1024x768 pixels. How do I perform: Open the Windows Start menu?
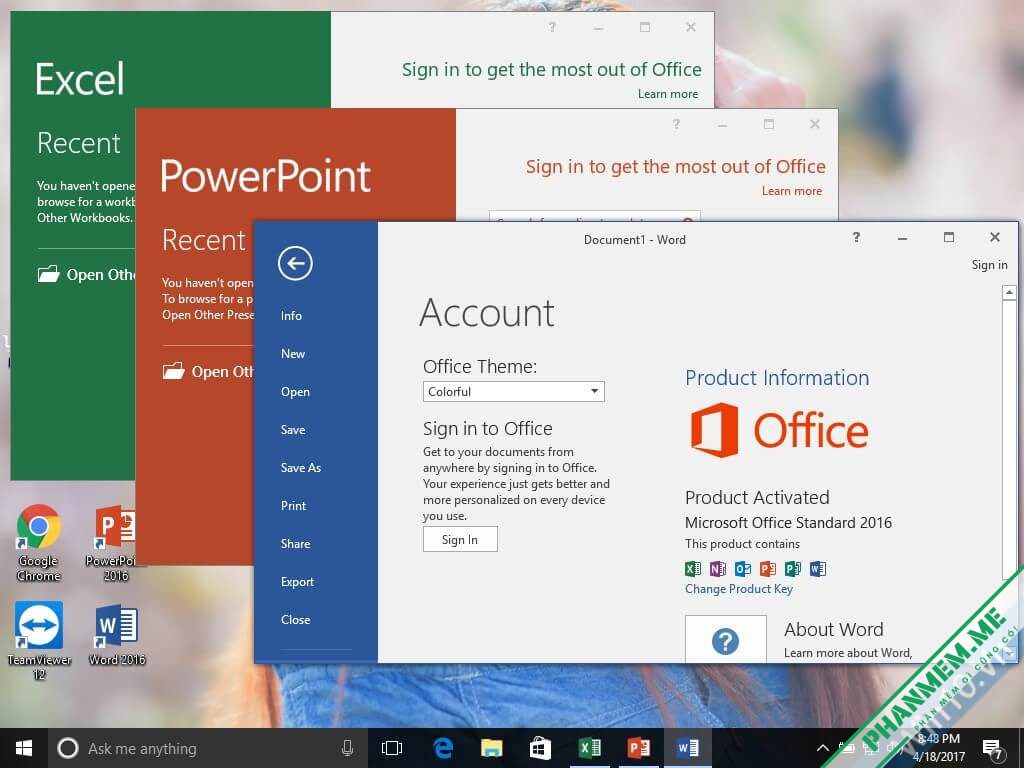click(x=24, y=748)
